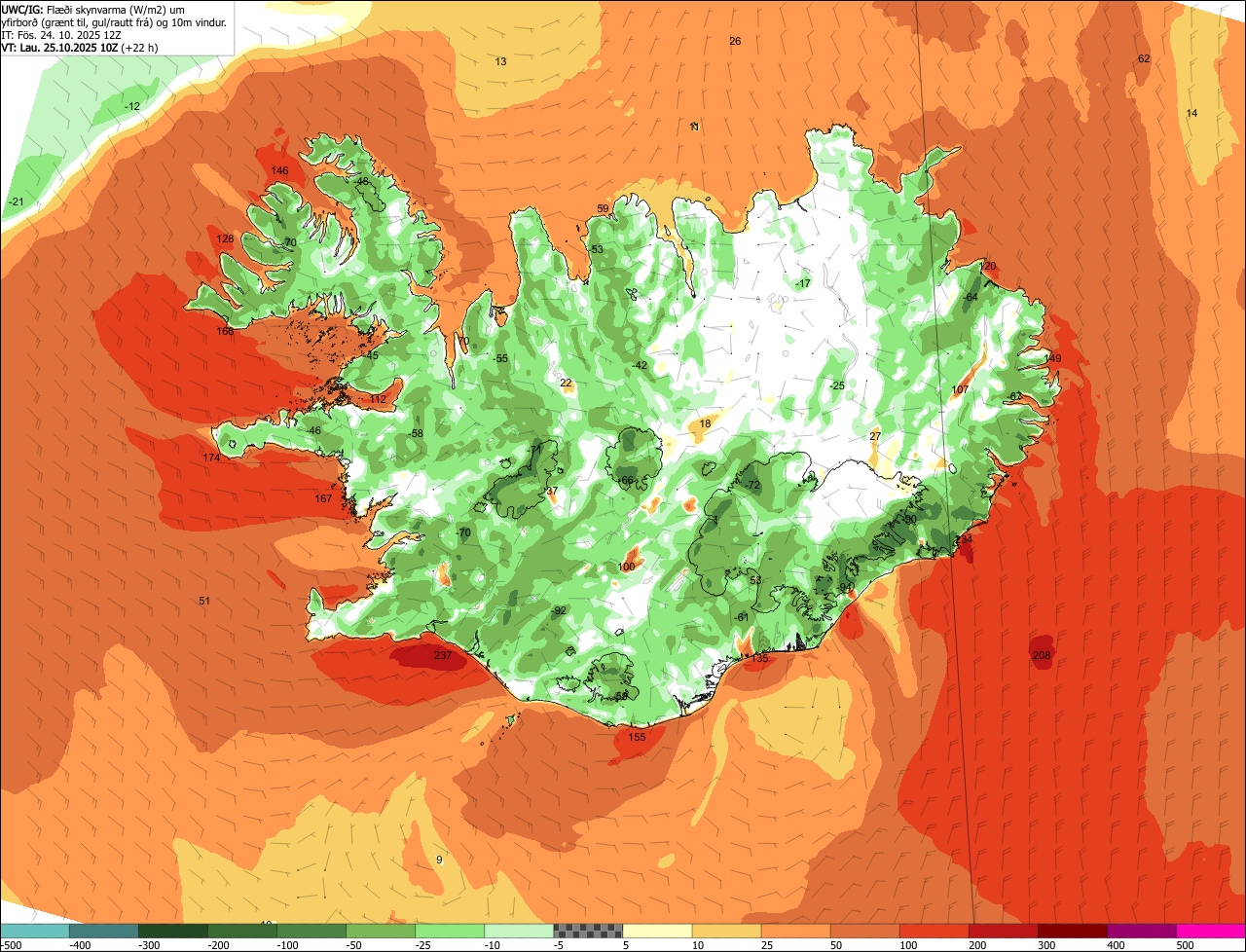Click the map value -46

click(x=312, y=430)
